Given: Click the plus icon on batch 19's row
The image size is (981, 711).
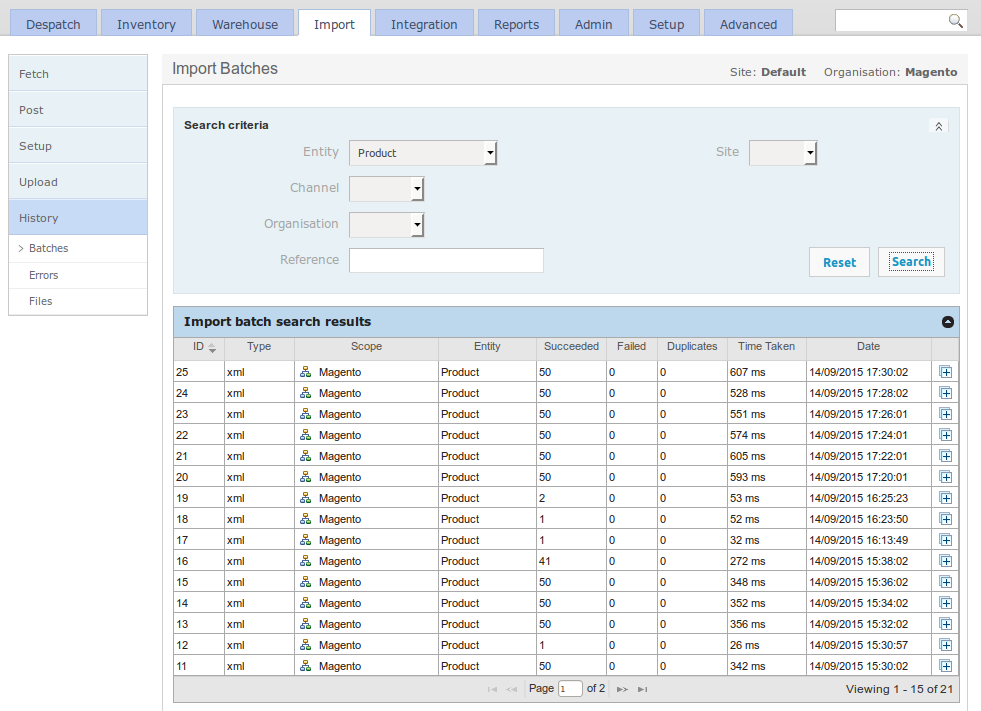Looking at the screenshot, I should [x=945, y=498].
